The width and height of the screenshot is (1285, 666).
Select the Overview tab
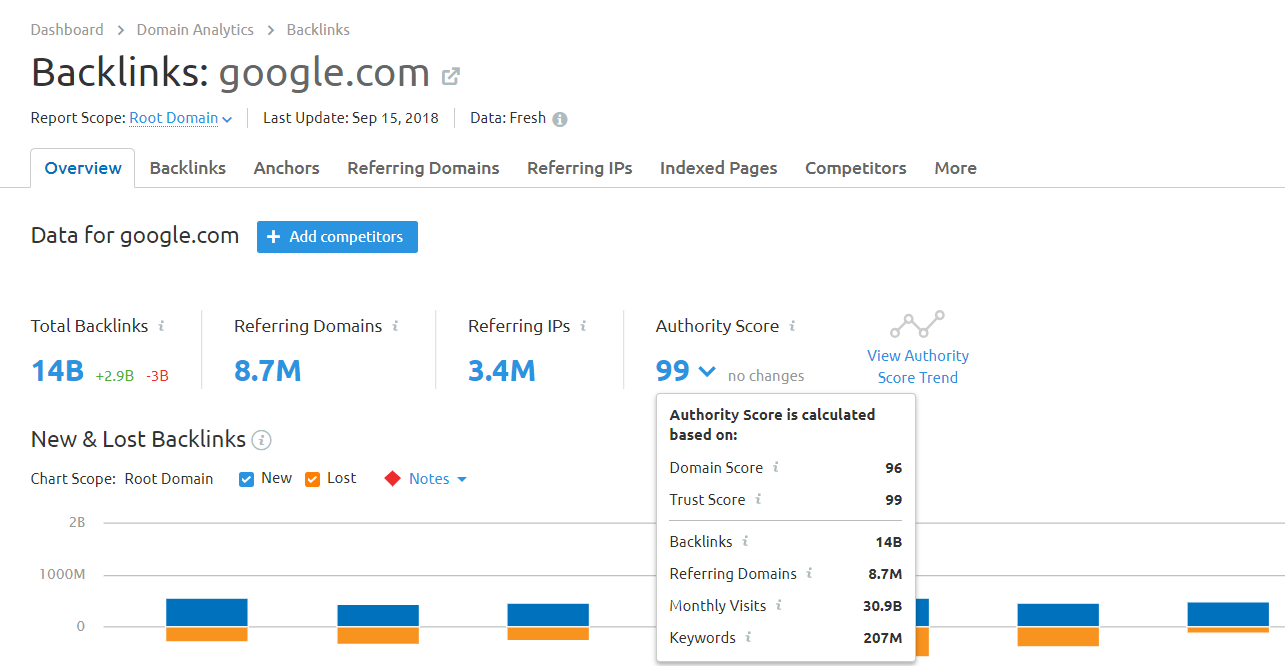[83, 168]
